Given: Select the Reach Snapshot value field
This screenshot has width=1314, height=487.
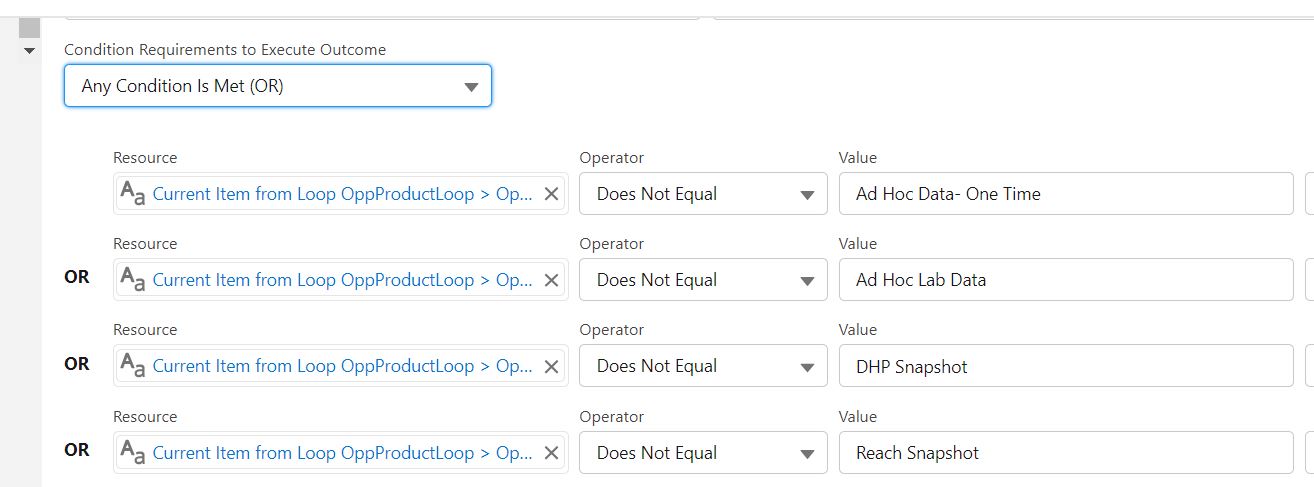Looking at the screenshot, I should pyautogui.click(x=1065, y=453).
